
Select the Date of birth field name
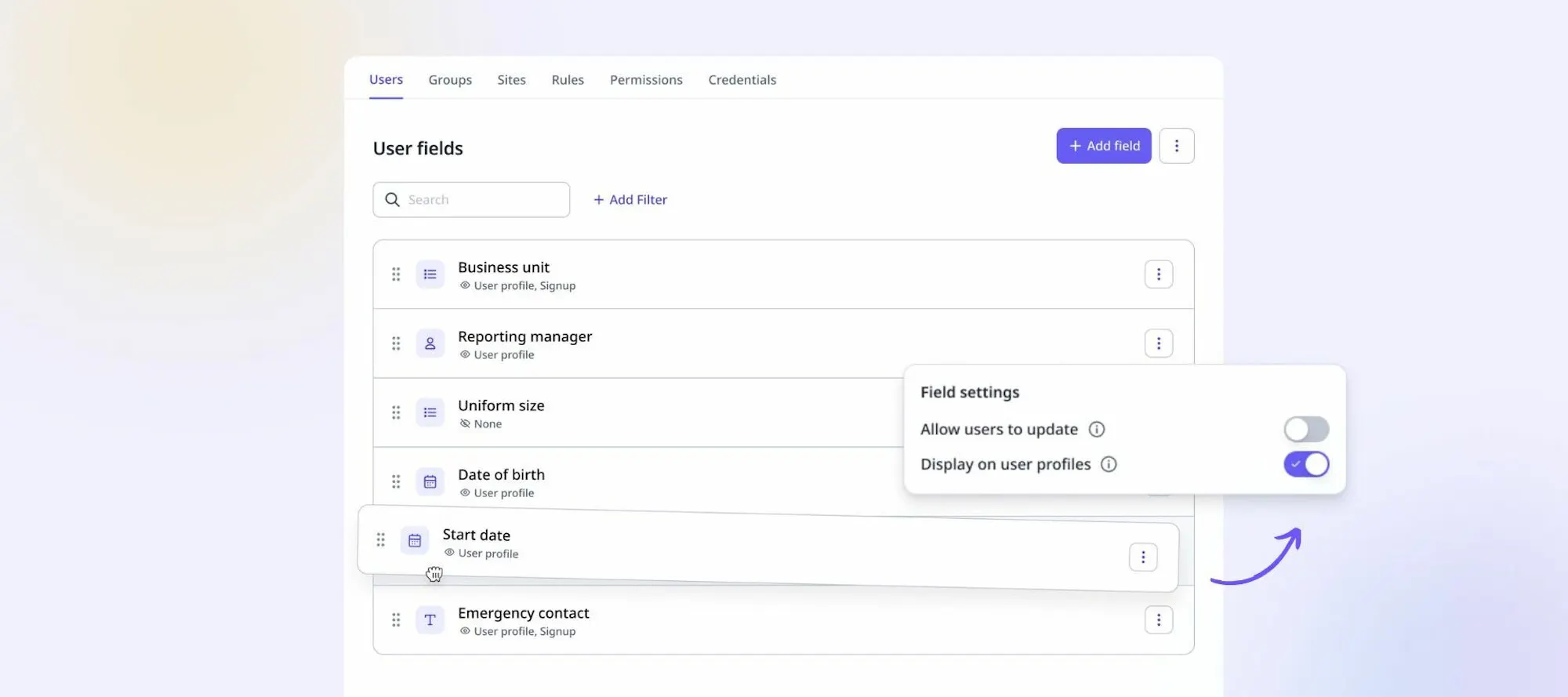click(x=501, y=474)
